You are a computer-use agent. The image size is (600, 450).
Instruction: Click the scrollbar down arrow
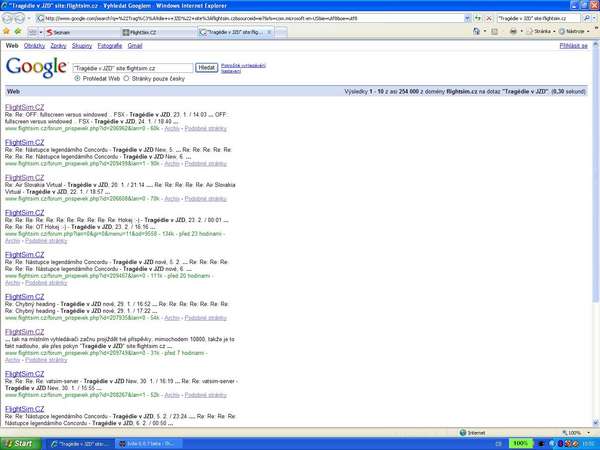(595, 423)
